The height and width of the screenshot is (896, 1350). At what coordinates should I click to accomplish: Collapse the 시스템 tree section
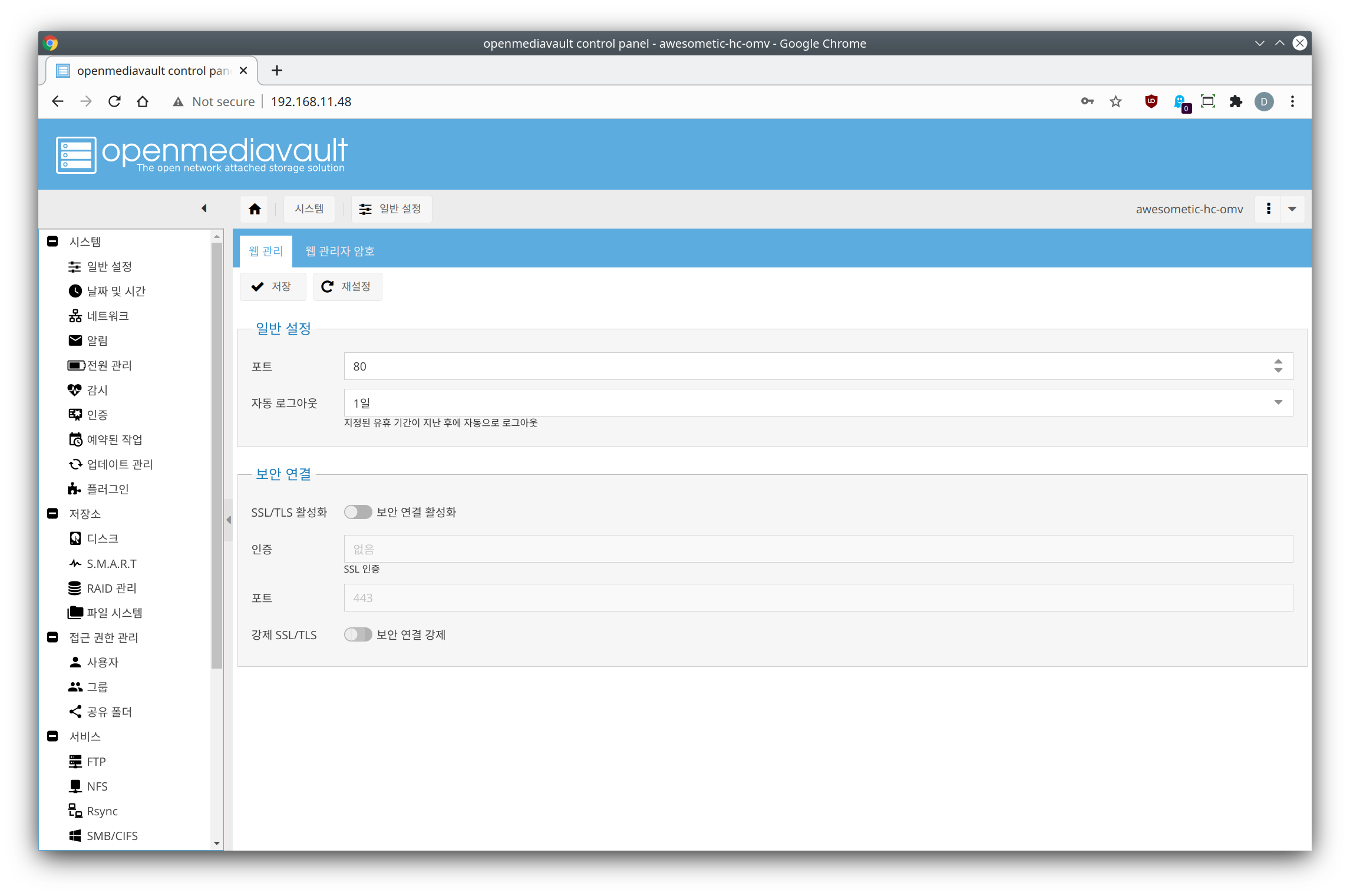pyautogui.click(x=52, y=242)
